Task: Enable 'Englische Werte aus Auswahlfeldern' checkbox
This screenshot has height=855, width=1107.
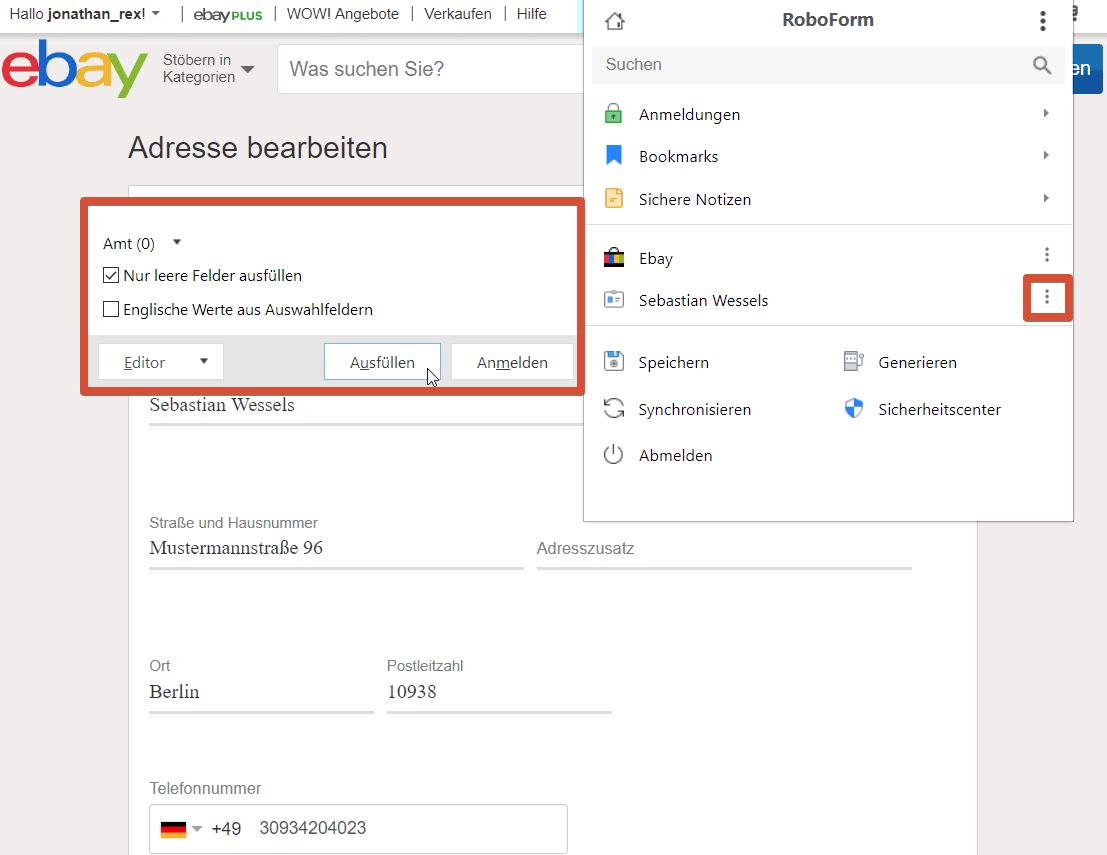Action: pos(111,309)
